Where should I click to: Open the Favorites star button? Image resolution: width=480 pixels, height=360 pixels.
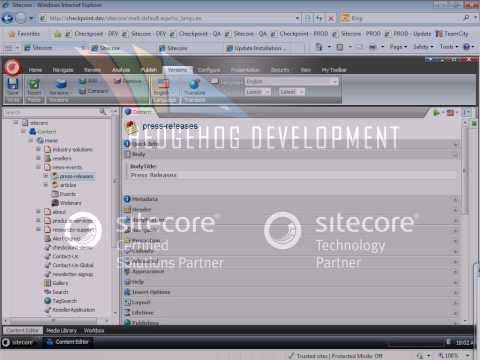point(24,34)
